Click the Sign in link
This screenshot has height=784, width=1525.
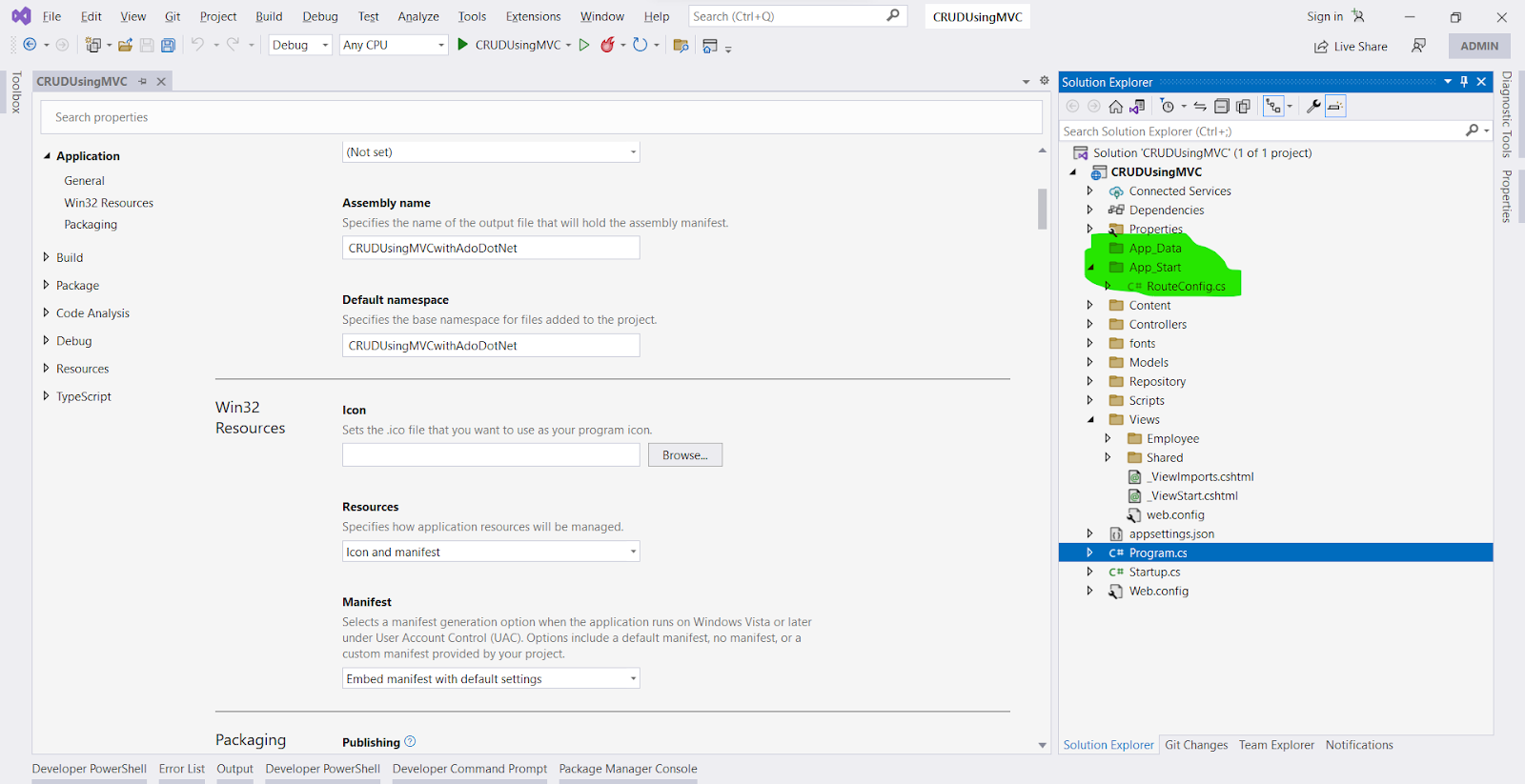click(1325, 16)
